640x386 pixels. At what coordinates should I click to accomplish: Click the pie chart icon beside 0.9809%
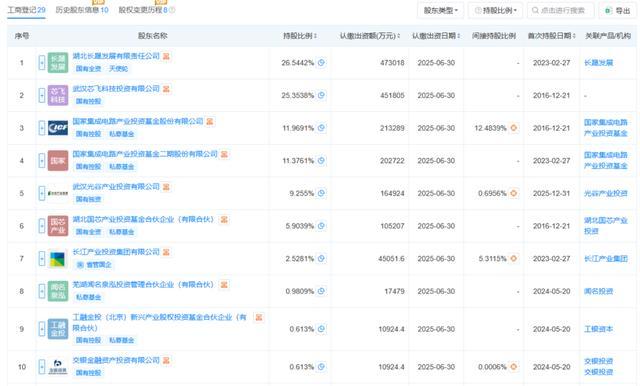tap(321, 291)
